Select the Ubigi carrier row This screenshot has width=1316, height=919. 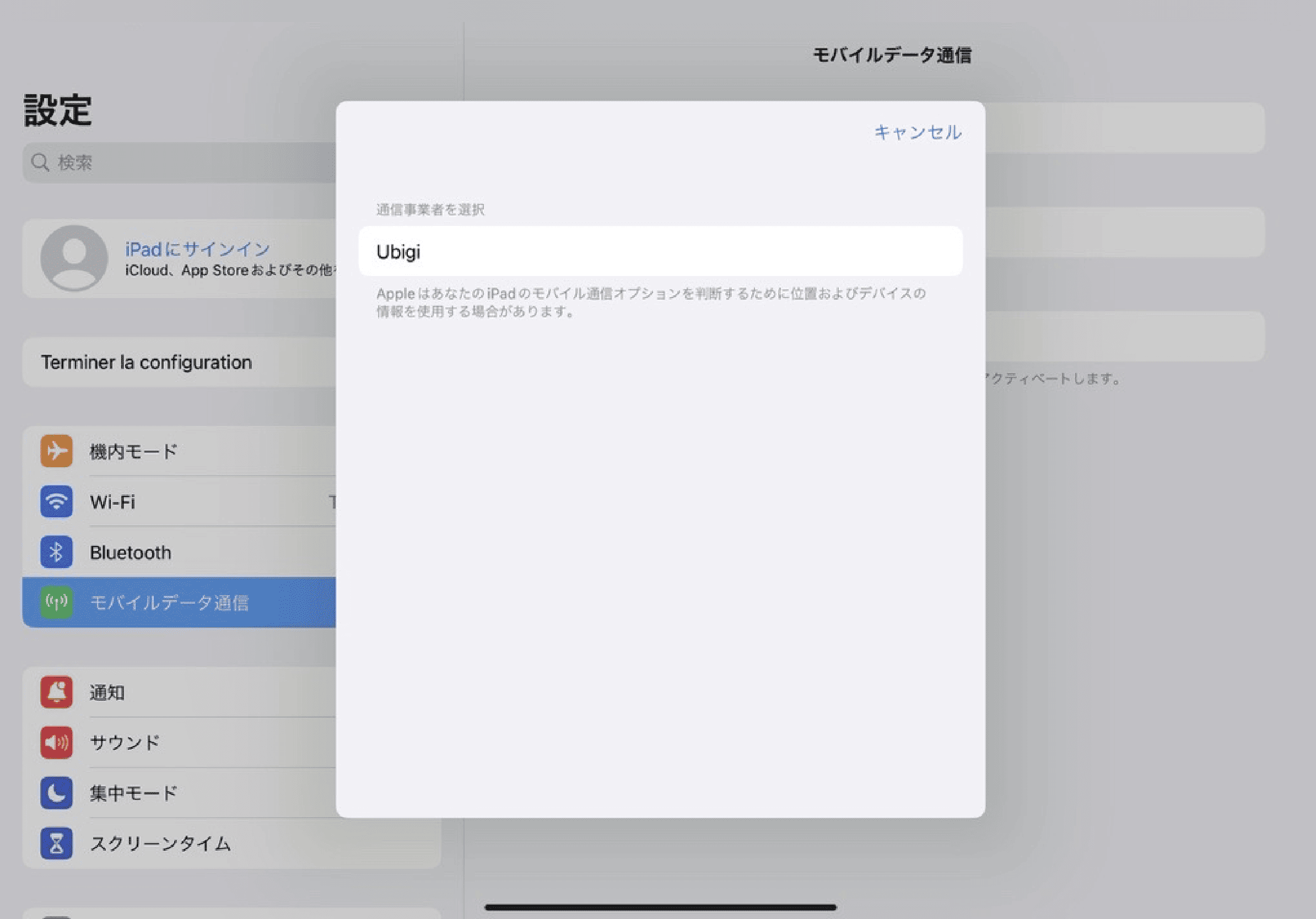pyautogui.click(x=660, y=251)
